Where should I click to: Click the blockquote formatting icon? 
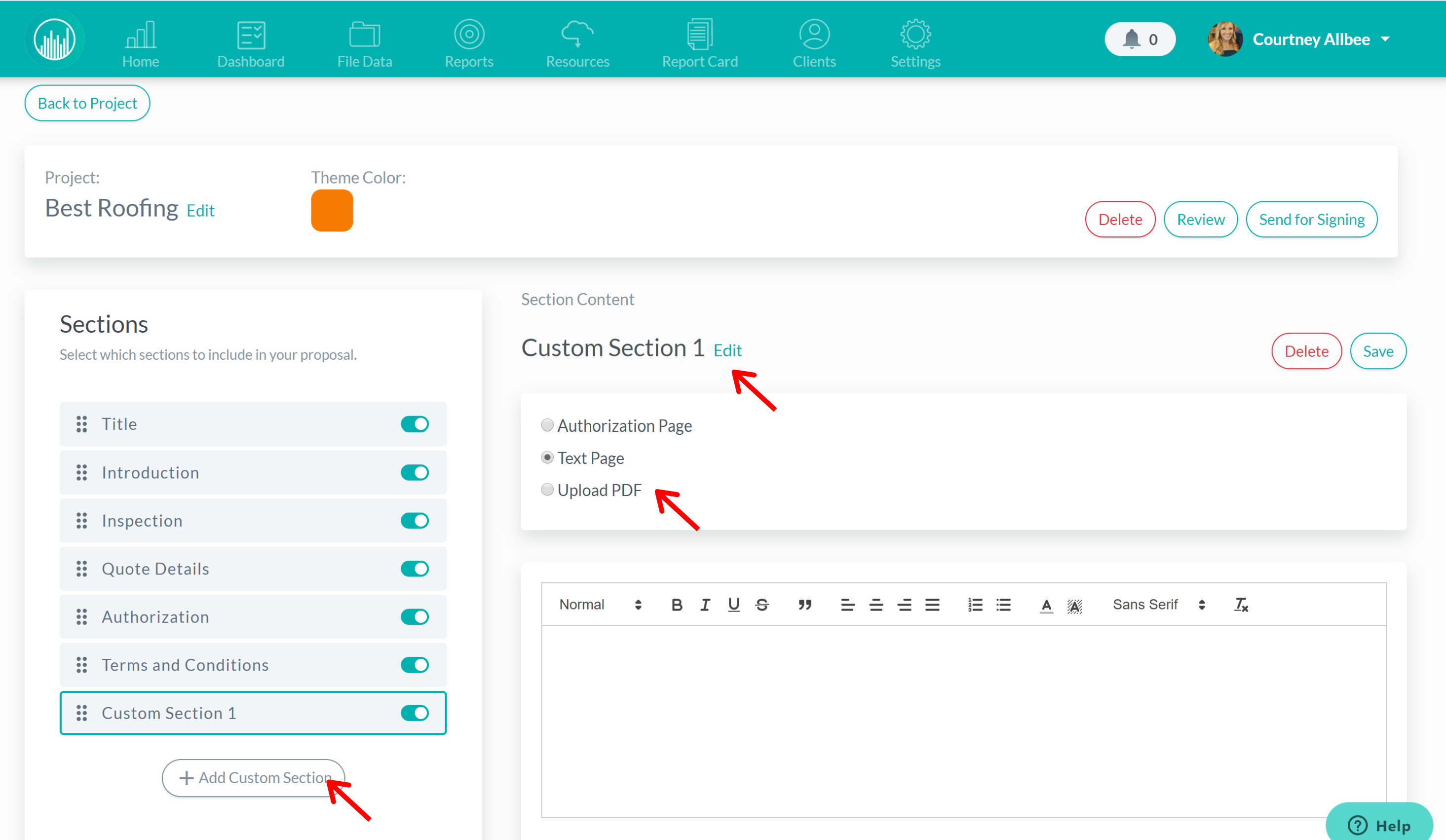[x=805, y=605]
